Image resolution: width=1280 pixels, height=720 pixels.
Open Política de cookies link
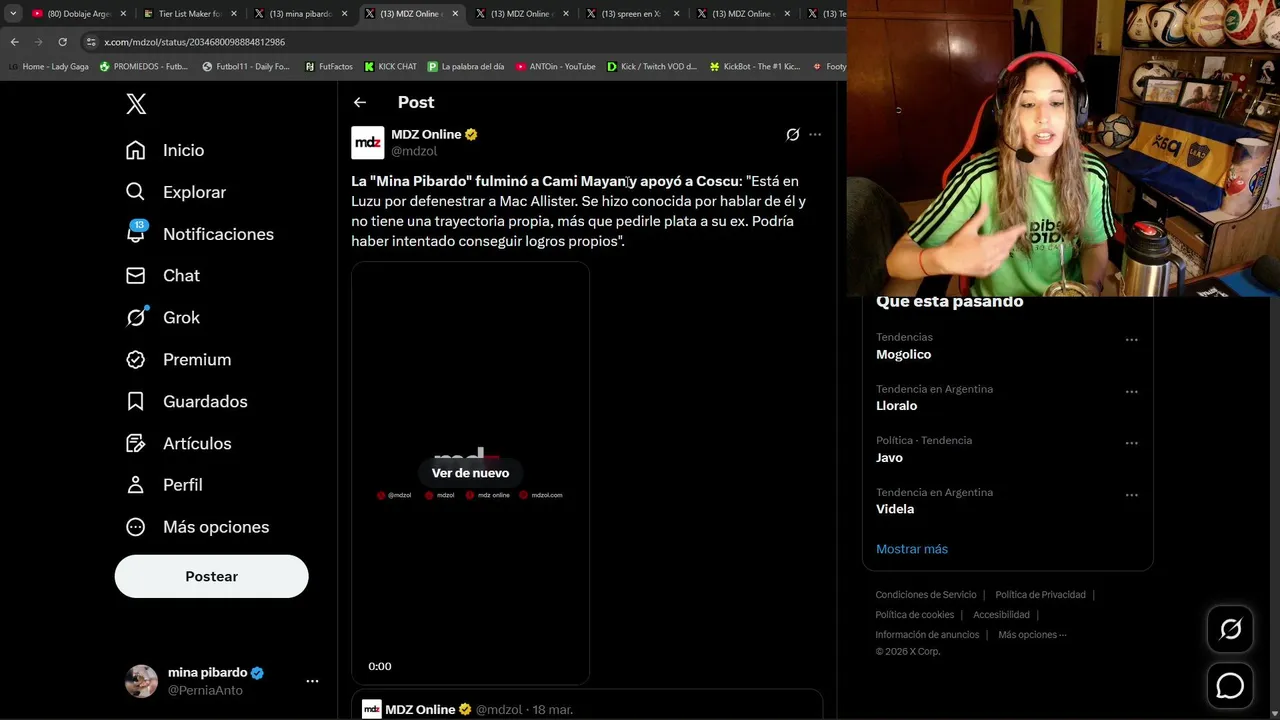pyautogui.click(x=915, y=615)
